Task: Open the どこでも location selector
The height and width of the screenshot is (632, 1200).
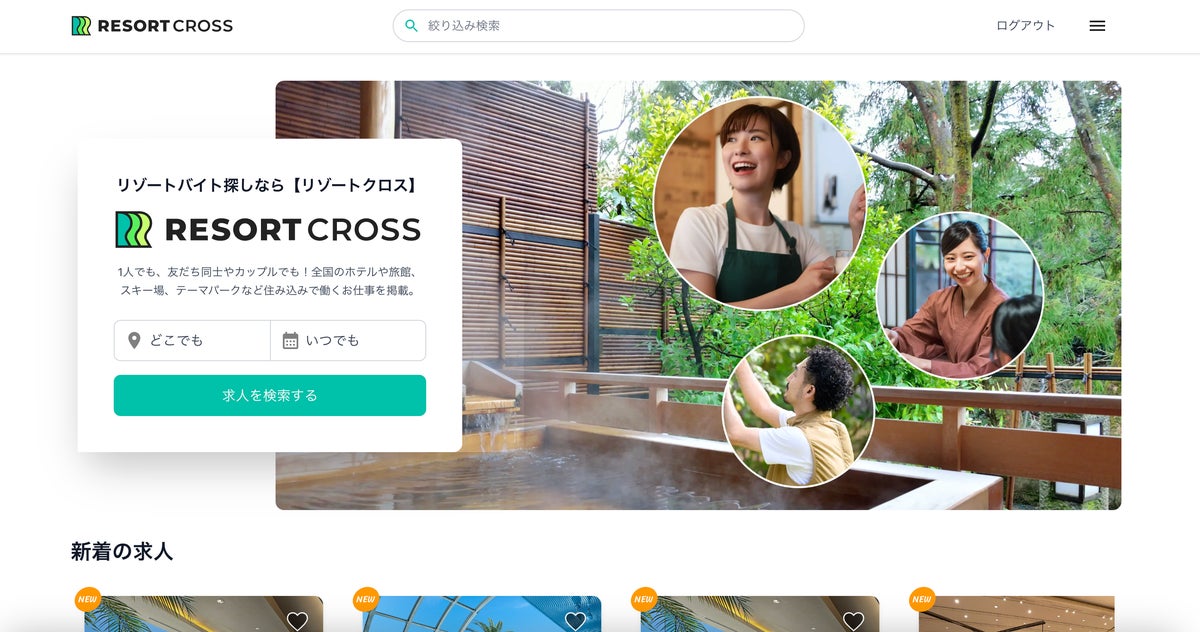Action: tap(192, 341)
